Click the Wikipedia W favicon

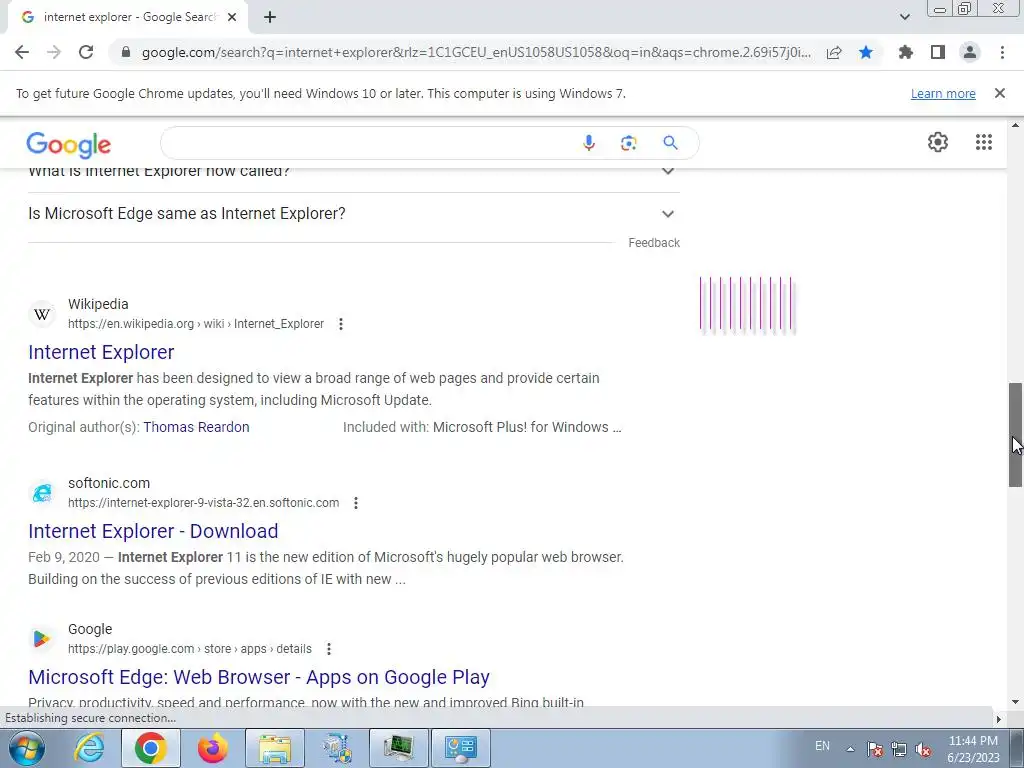coord(42,314)
